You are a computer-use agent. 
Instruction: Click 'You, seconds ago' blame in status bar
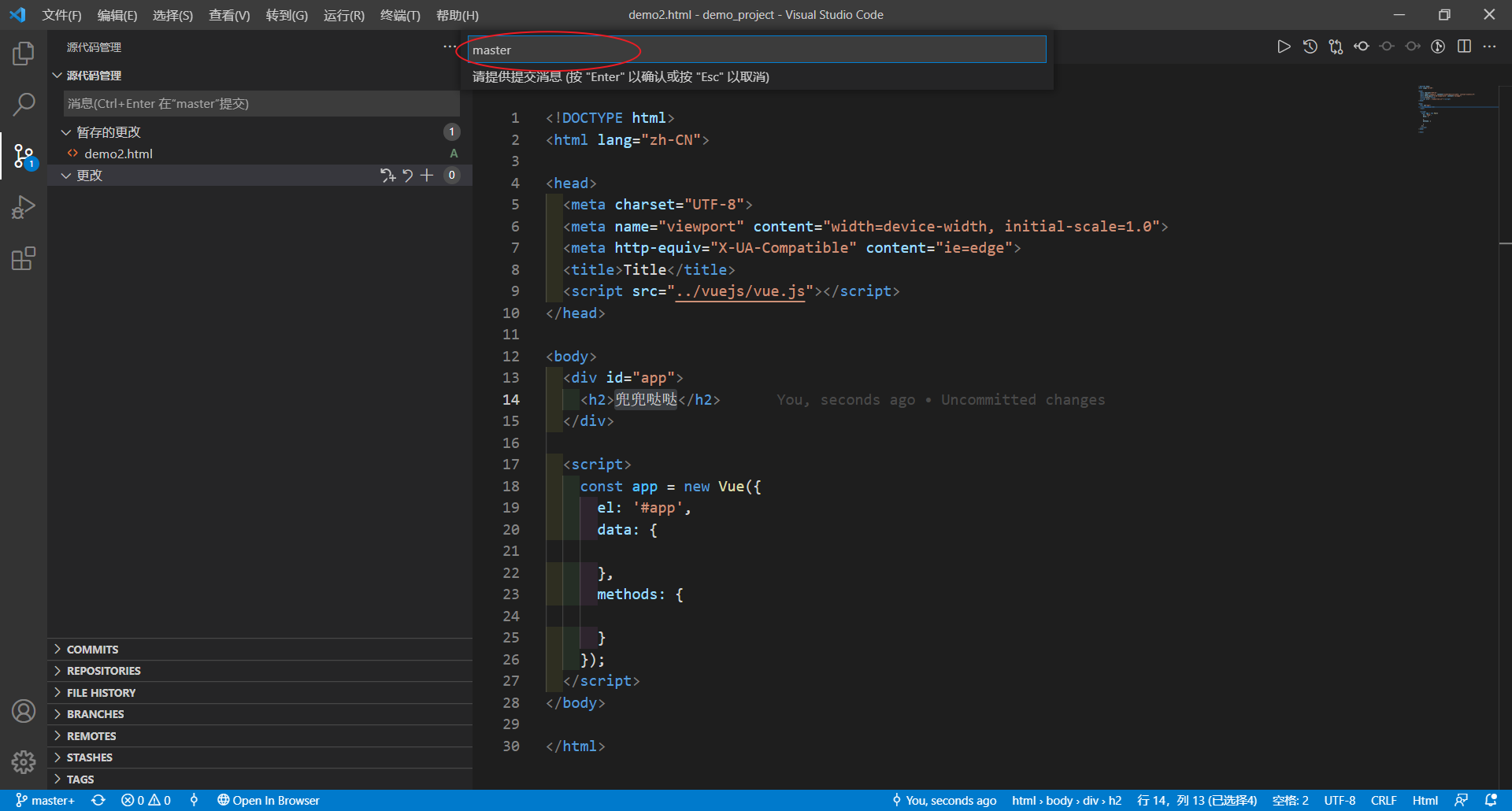pyautogui.click(x=944, y=800)
